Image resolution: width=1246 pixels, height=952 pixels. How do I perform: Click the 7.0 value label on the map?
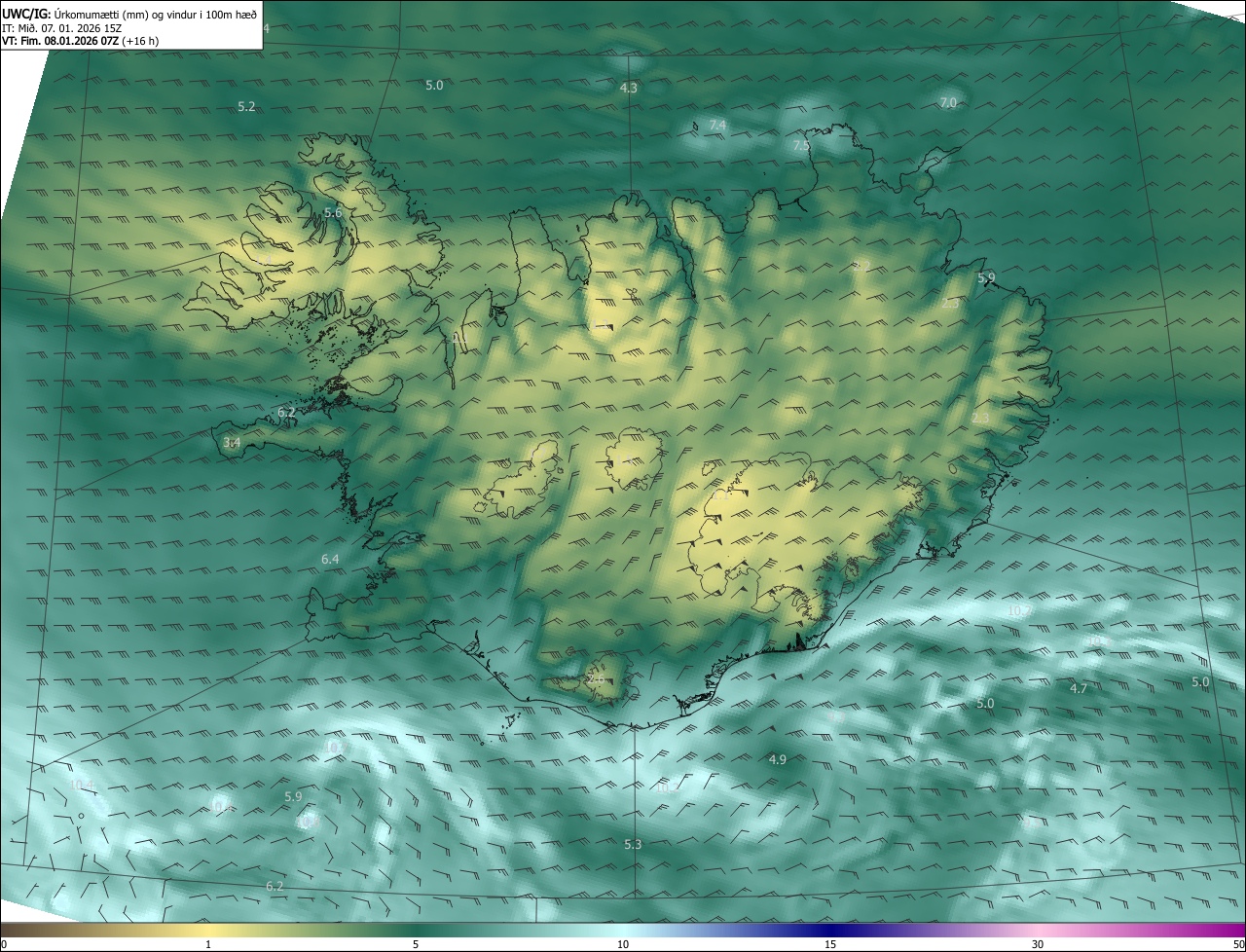tap(948, 102)
